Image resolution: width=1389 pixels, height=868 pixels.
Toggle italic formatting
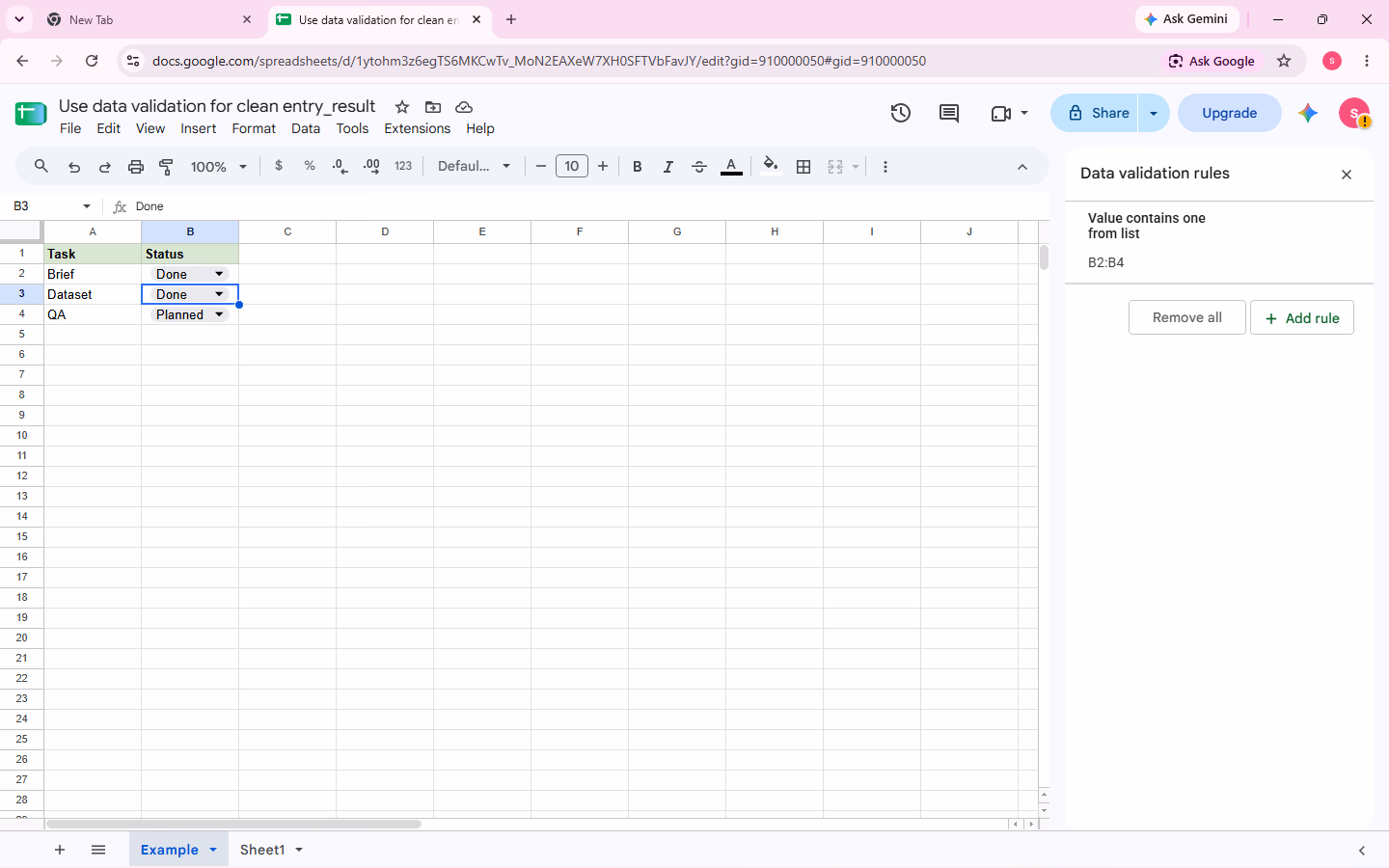(668, 166)
